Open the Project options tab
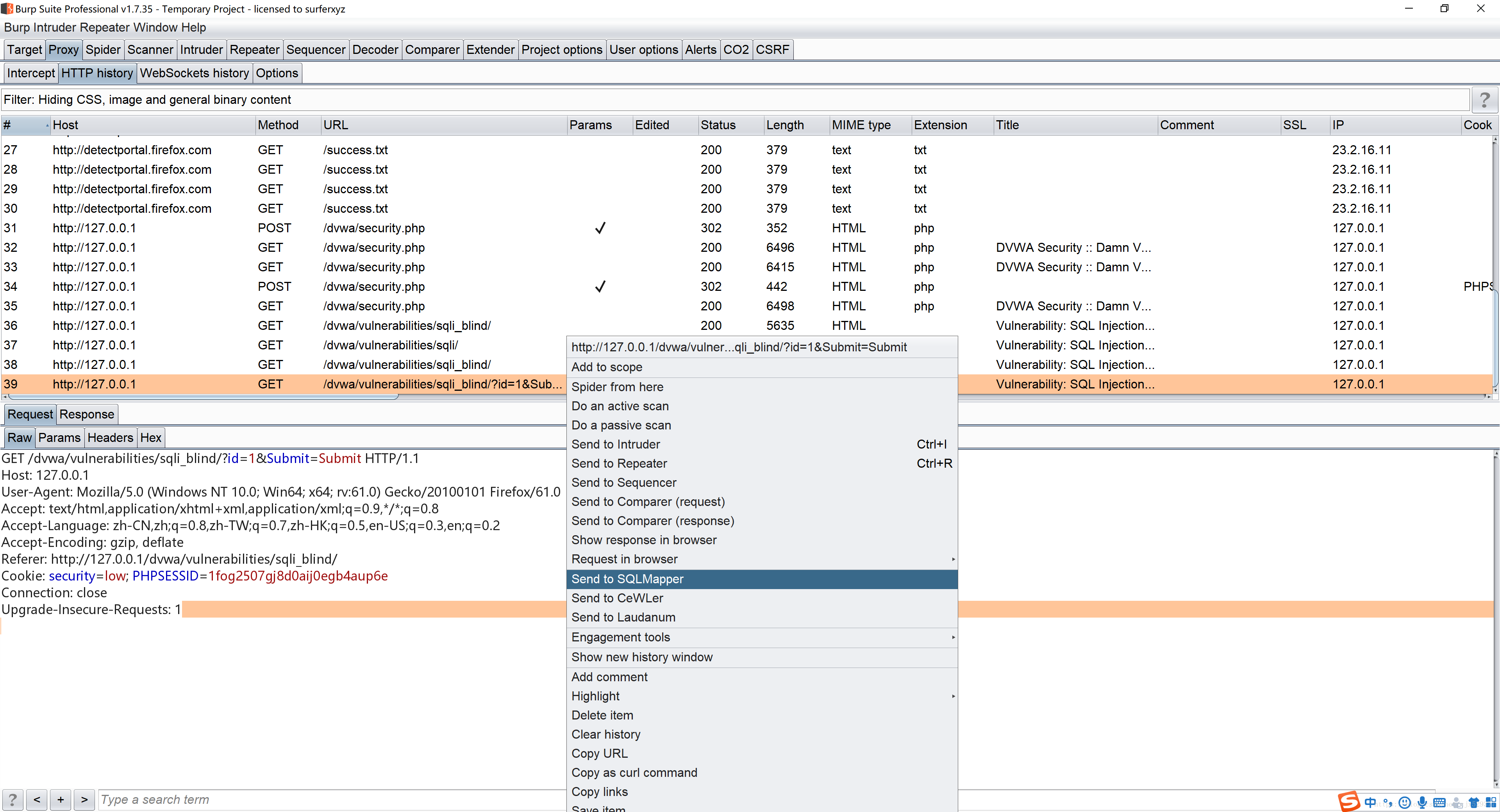Image resolution: width=1500 pixels, height=812 pixels. coord(562,50)
